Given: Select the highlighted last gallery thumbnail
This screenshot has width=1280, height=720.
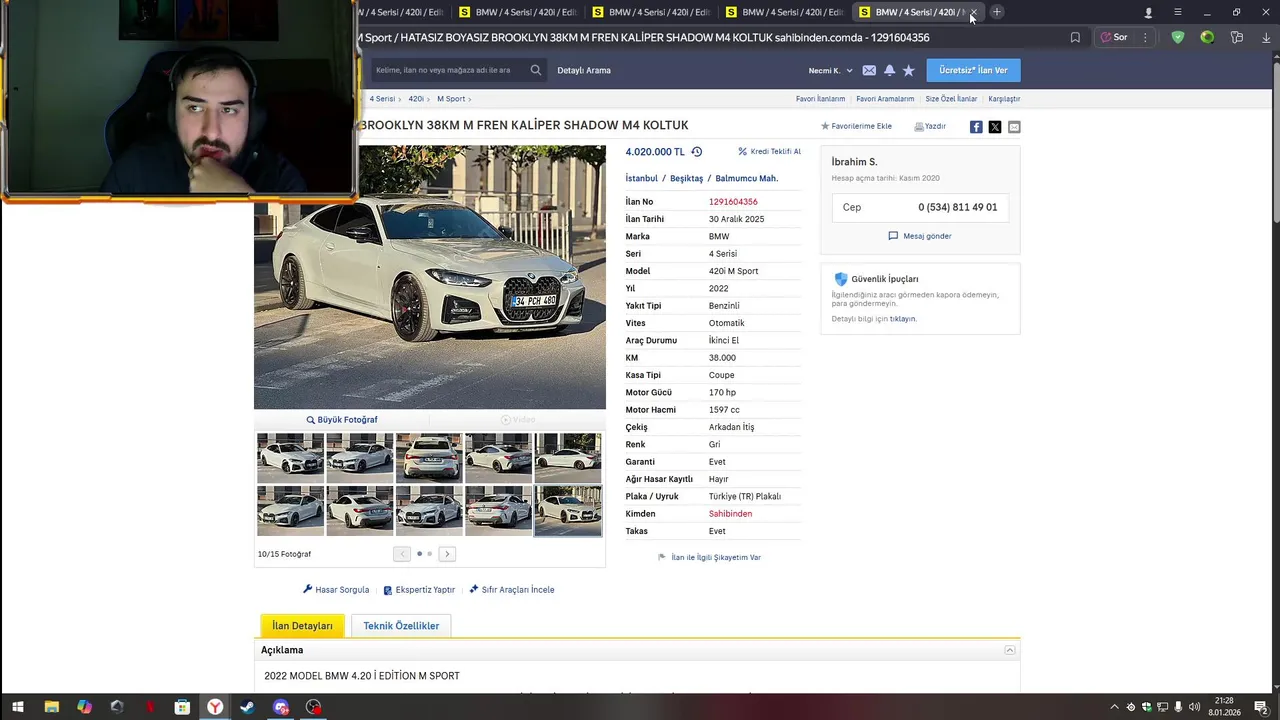Looking at the screenshot, I should click(568, 511).
